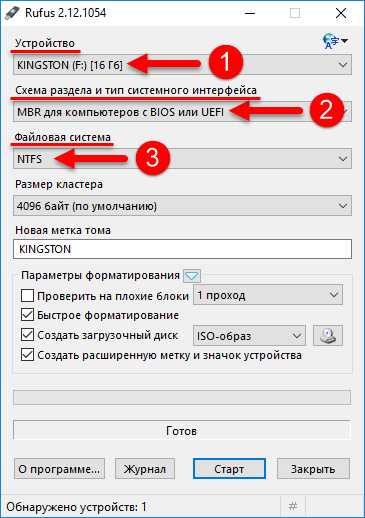Toggle advanced format options arrow icon

[x=192, y=276]
